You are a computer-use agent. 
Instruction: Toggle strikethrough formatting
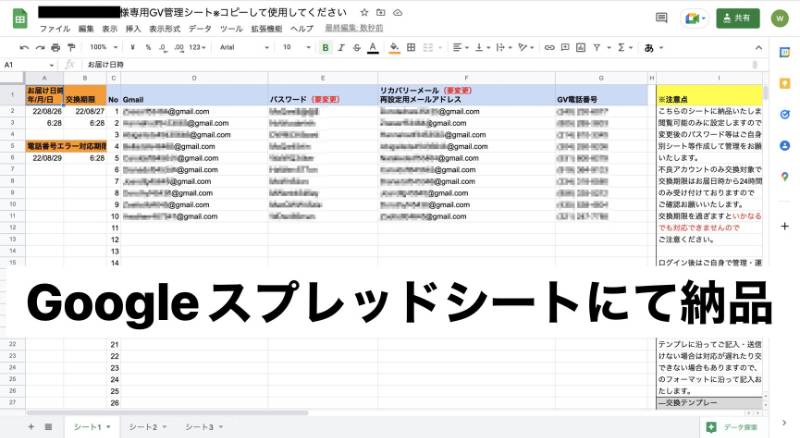point(357,47)
